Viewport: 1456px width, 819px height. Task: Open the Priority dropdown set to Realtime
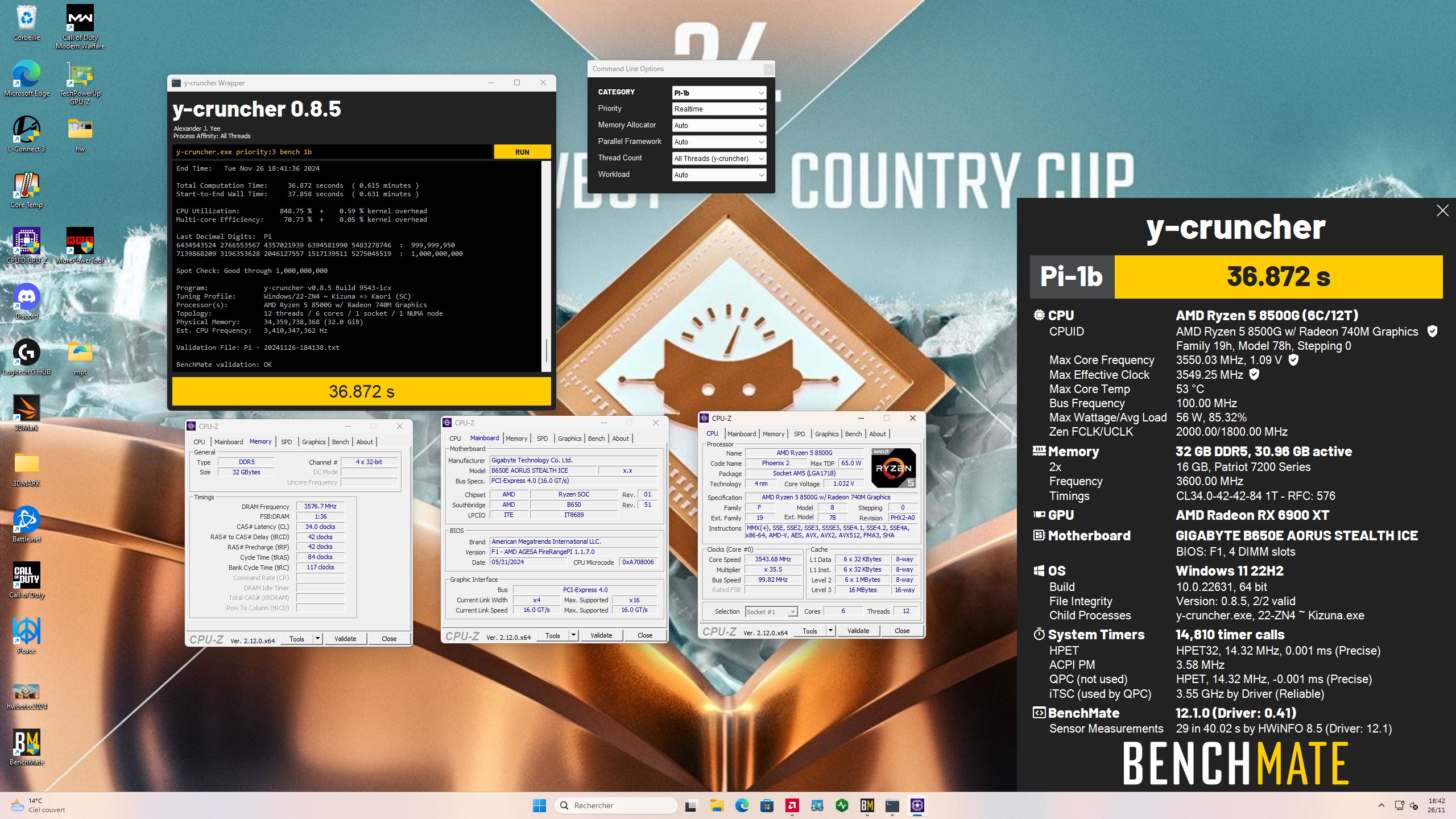(719, 109)
